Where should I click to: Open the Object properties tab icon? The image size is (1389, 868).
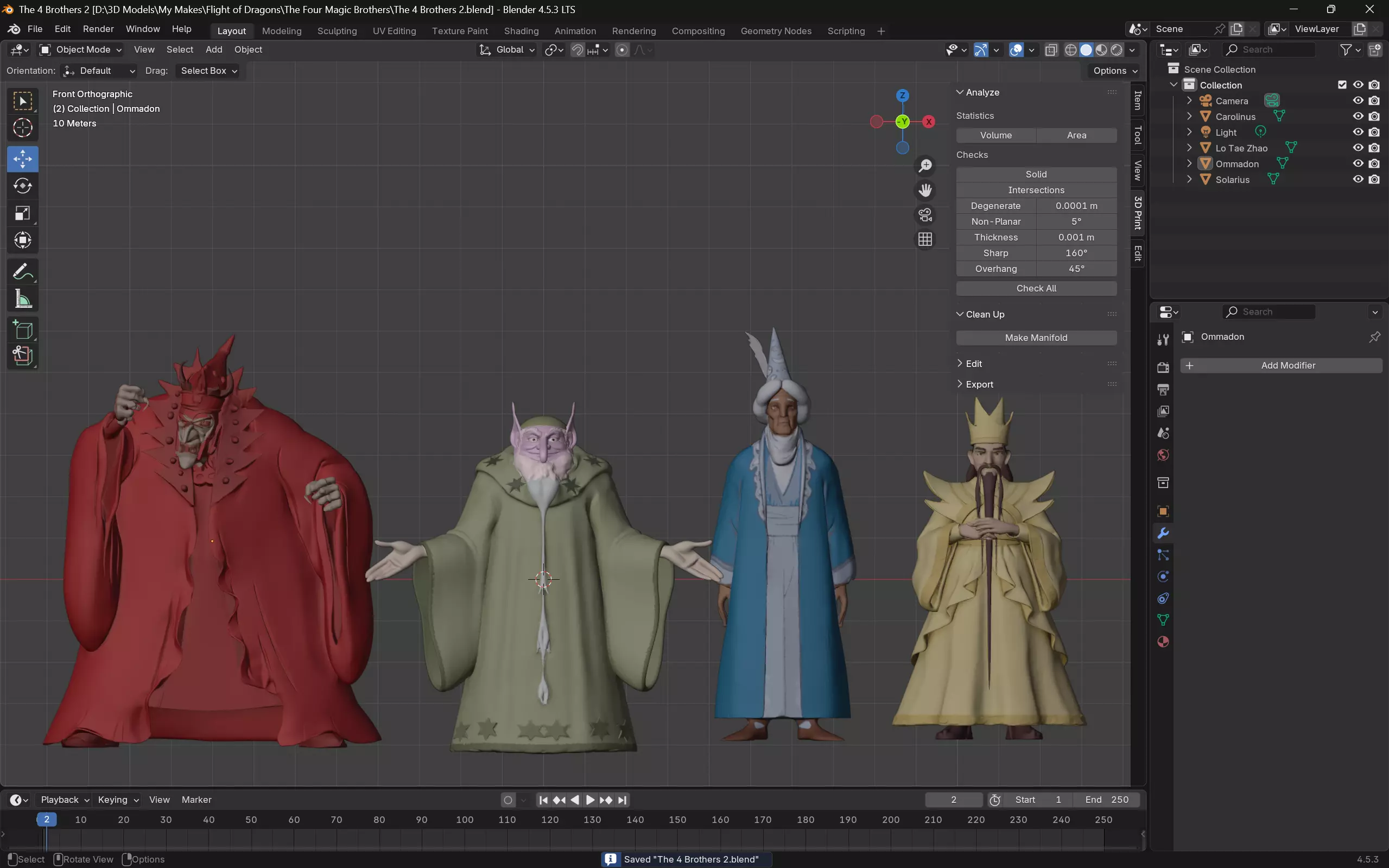(x=1163, y=511)
